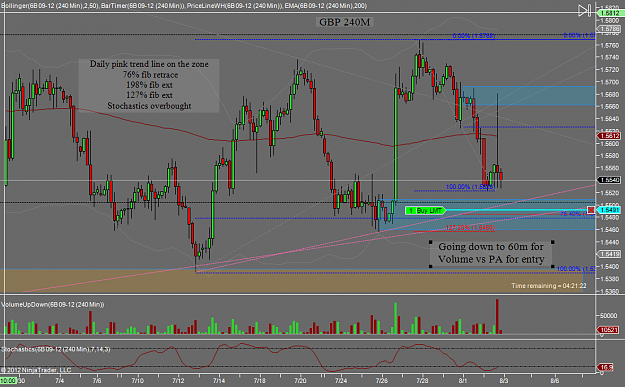The width and height of the screenshot is (625, 387).
Task: Click the '198% fib ext' annotation line
Action: 149,85
